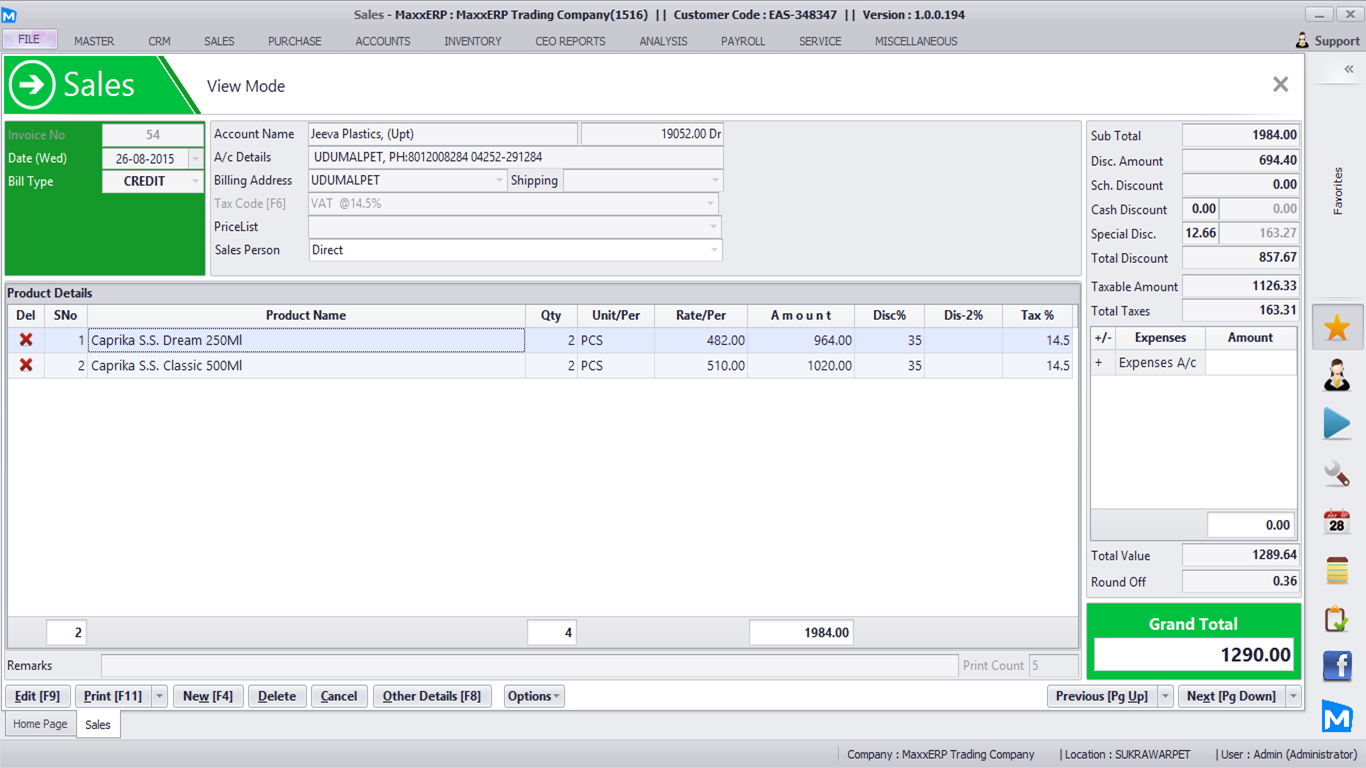Open the INVENTORY menu
Screen dimensions: 1366x768
pyautogui.click(x=473, y=41)
